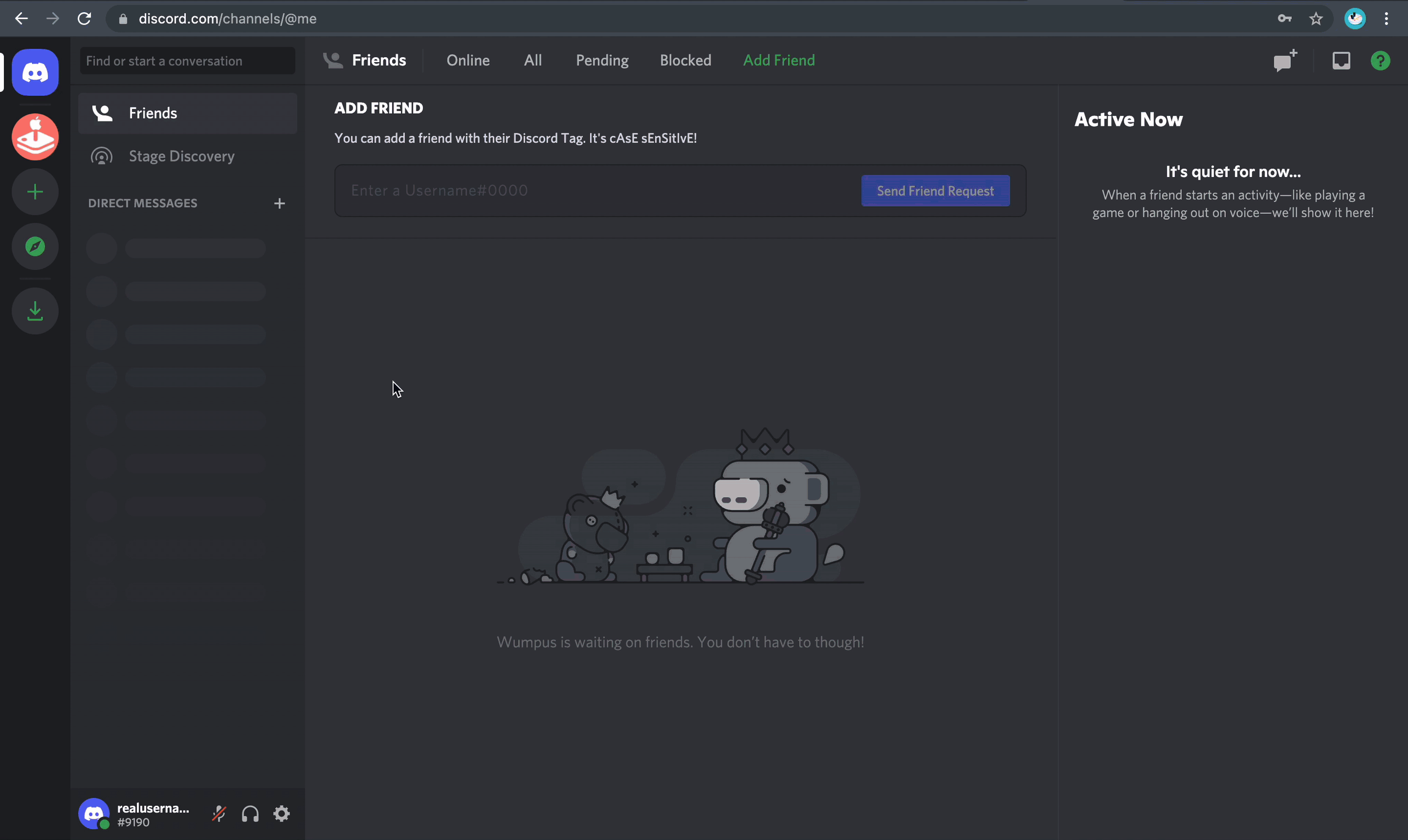
Task: Open the Inbox icon
Action: (1341, 60)
